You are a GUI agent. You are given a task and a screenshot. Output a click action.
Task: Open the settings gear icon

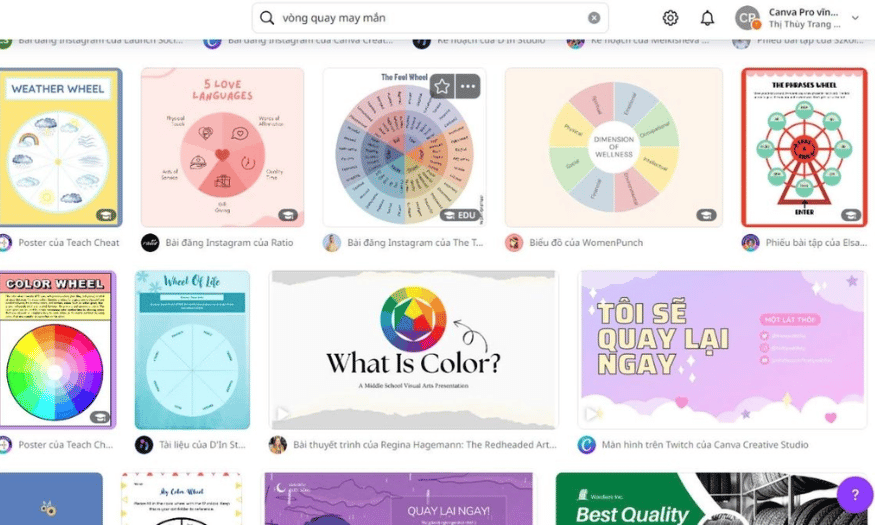click(x=670, y=18)
